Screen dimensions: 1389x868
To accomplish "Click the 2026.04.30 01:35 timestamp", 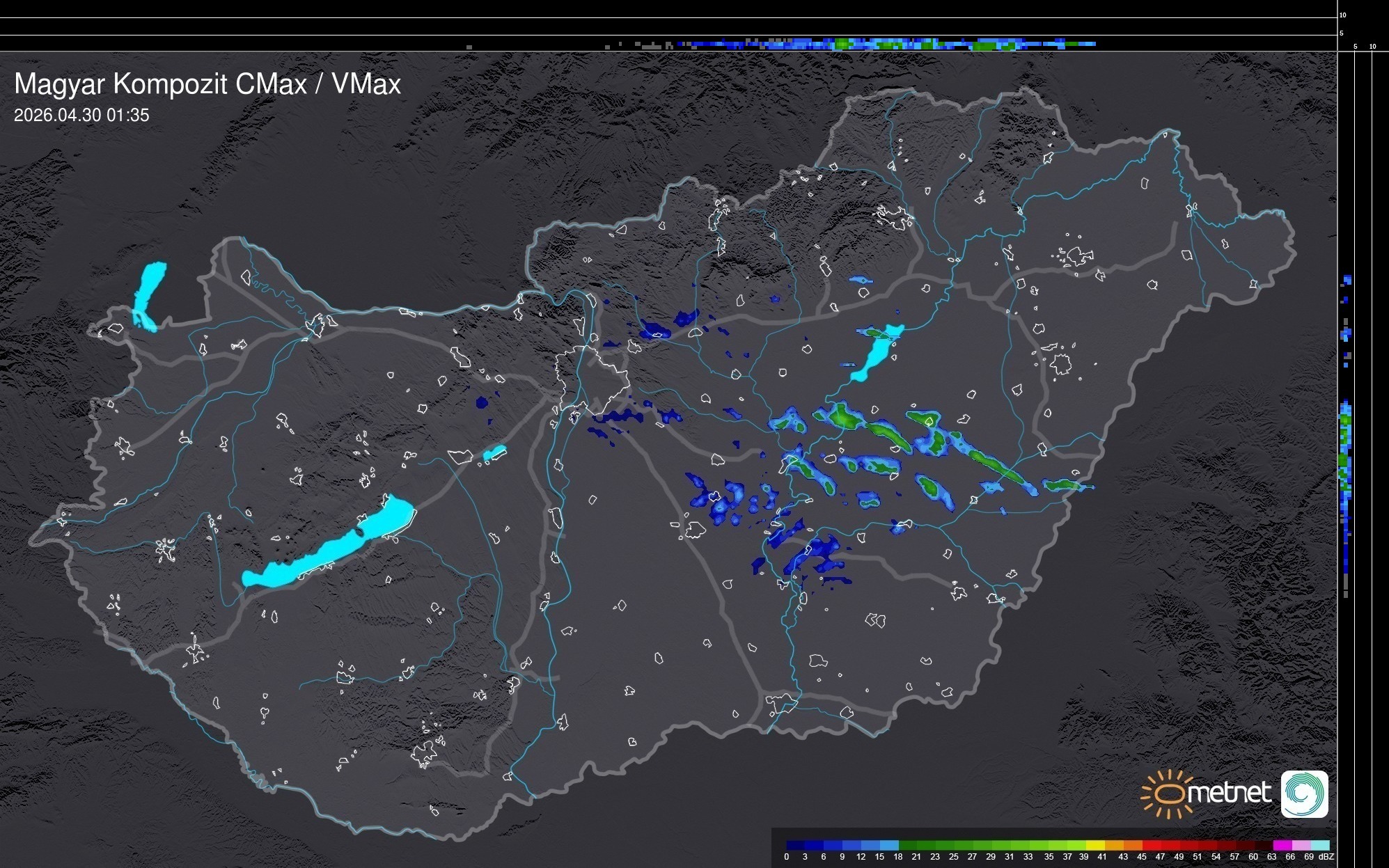I will pyautogui.click(x=81, y=116).
